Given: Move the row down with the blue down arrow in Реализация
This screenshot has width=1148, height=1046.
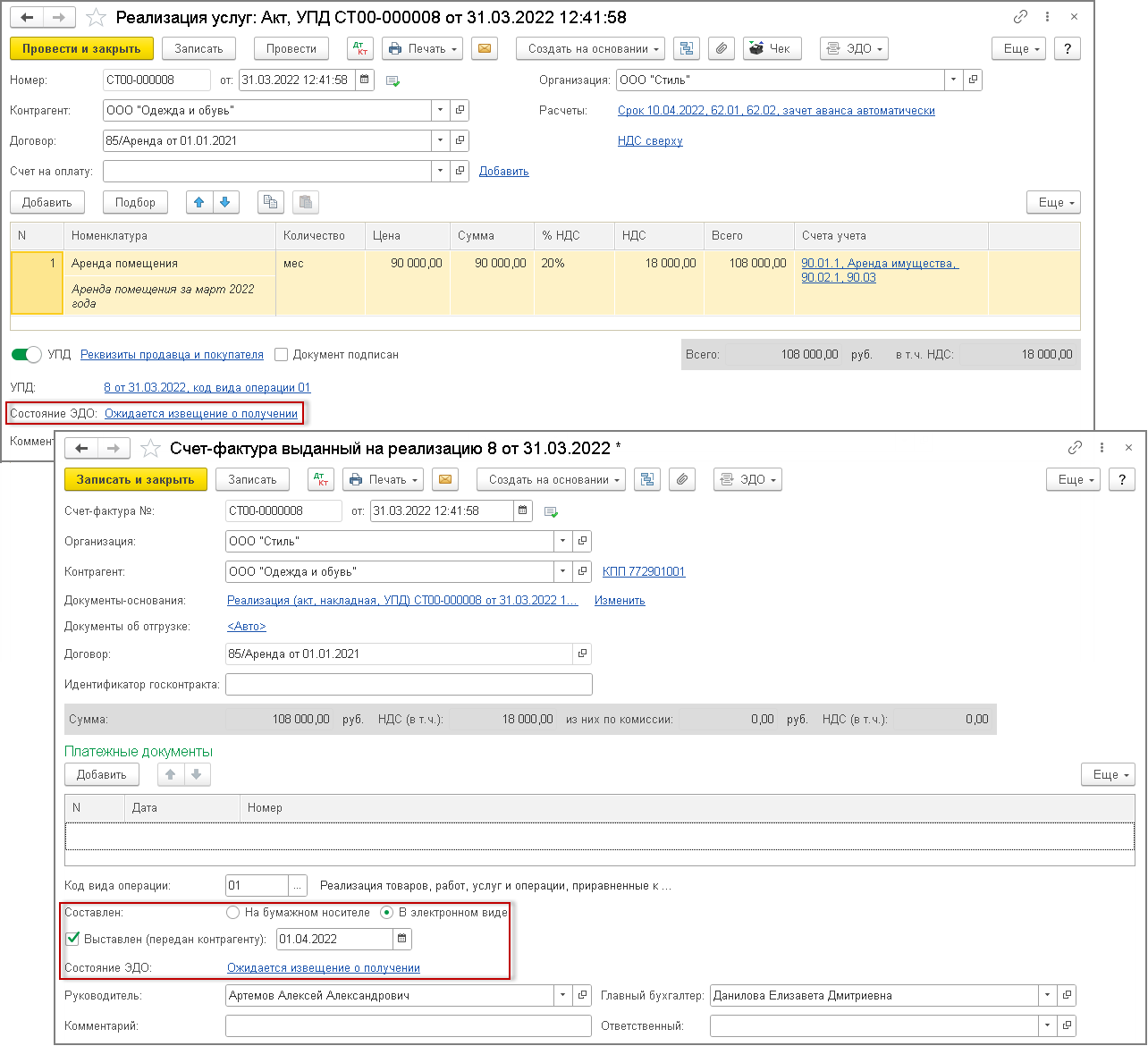Looking at the screenshot, I should [224, 202].
